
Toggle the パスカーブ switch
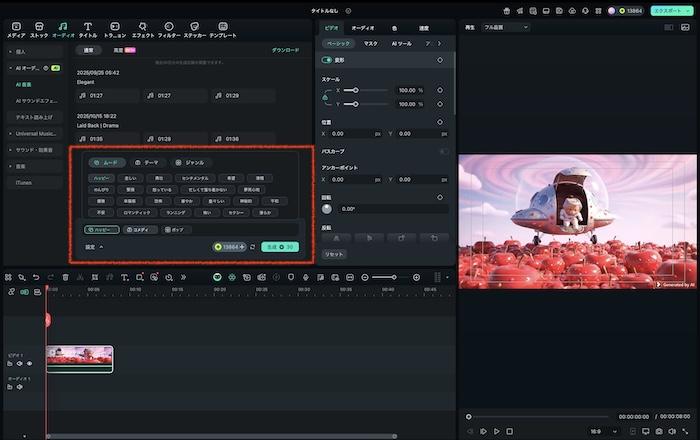[444, 151]
